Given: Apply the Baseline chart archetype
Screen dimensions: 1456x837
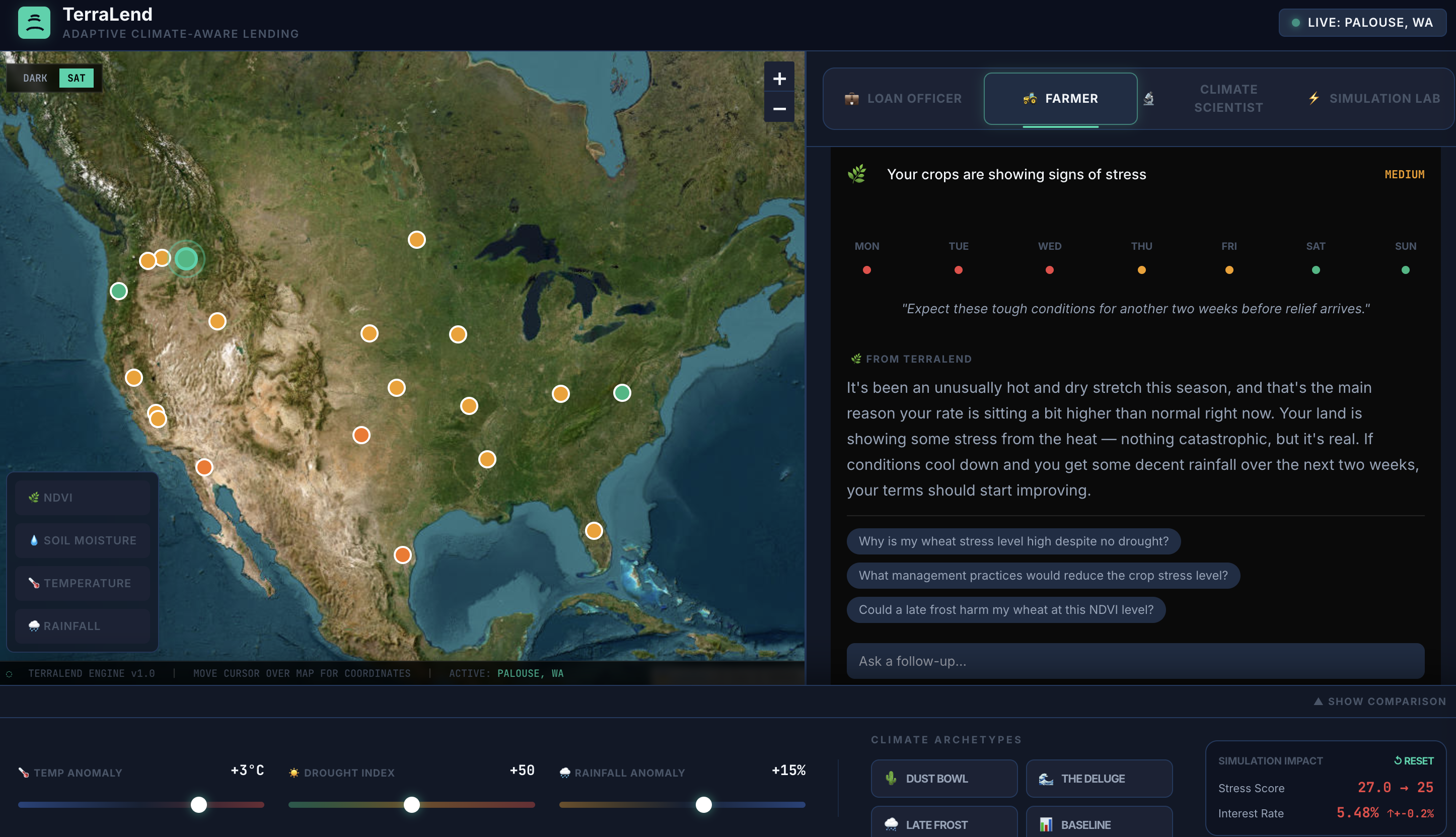Looking at the screenshot, I should click(x=1099, y=824).
